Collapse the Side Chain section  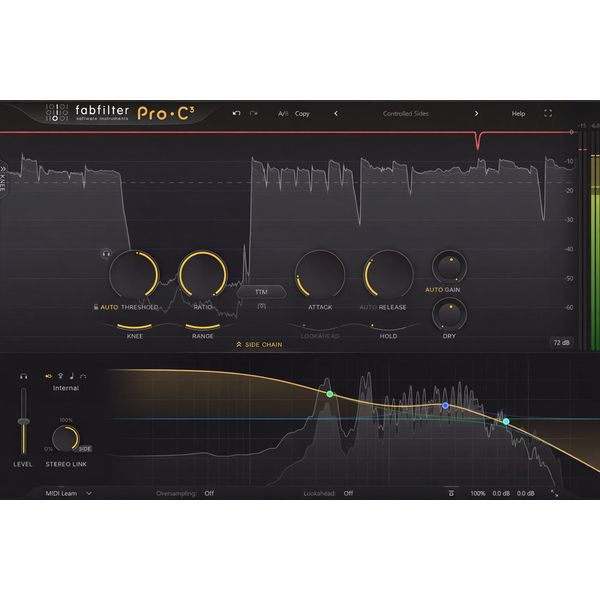point(259,345)
